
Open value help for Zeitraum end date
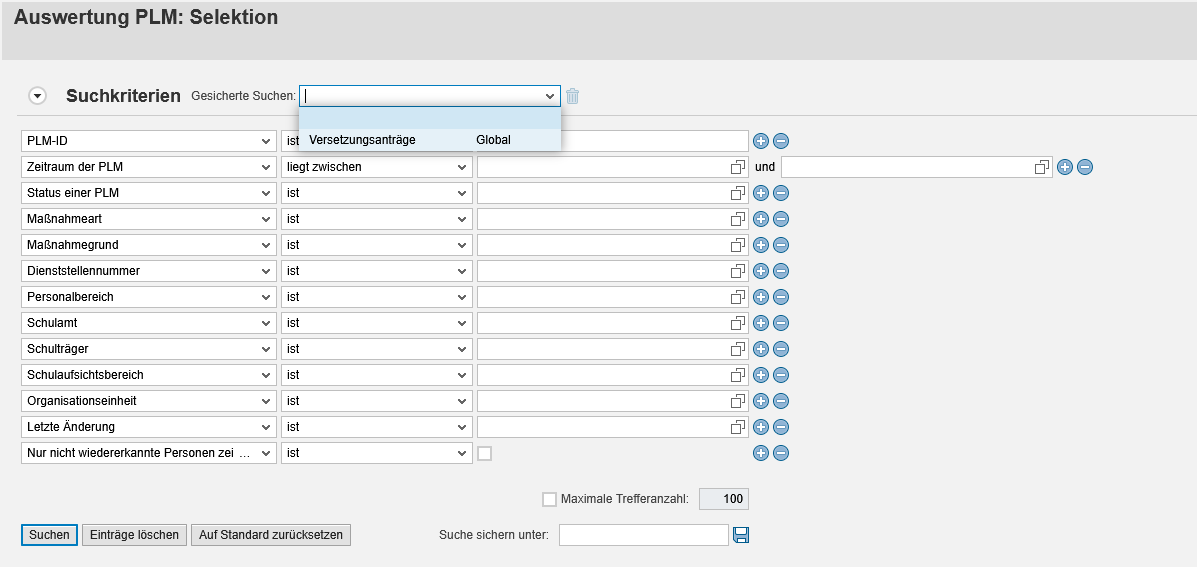tap(1042, 167)
